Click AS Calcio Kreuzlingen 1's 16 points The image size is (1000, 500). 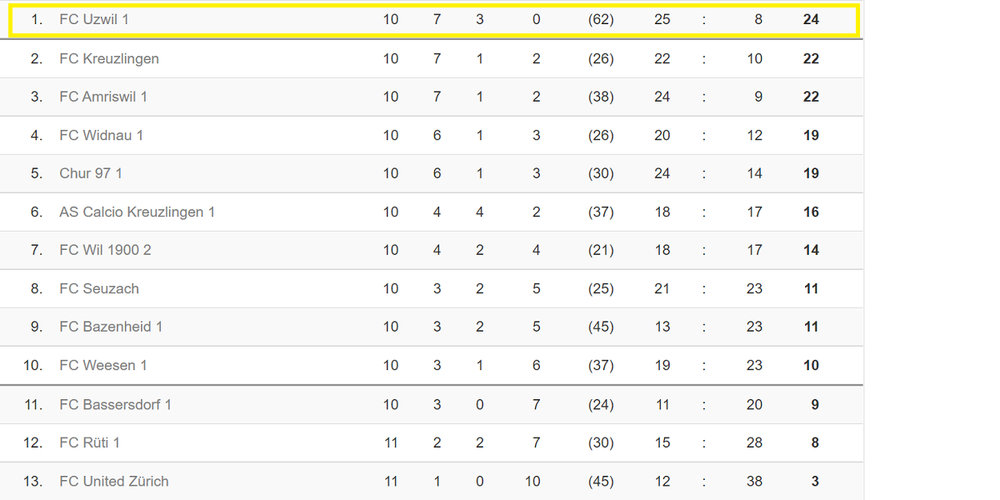(x=811, y=212)
